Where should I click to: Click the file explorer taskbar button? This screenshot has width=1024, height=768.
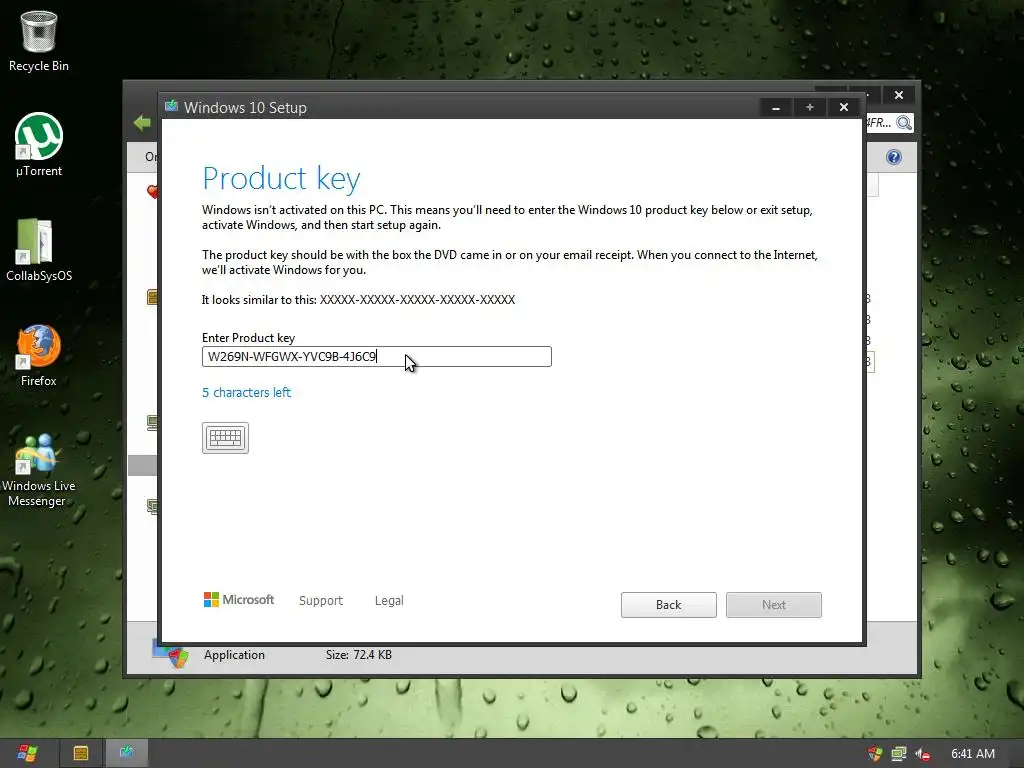(x=81, y=753)
